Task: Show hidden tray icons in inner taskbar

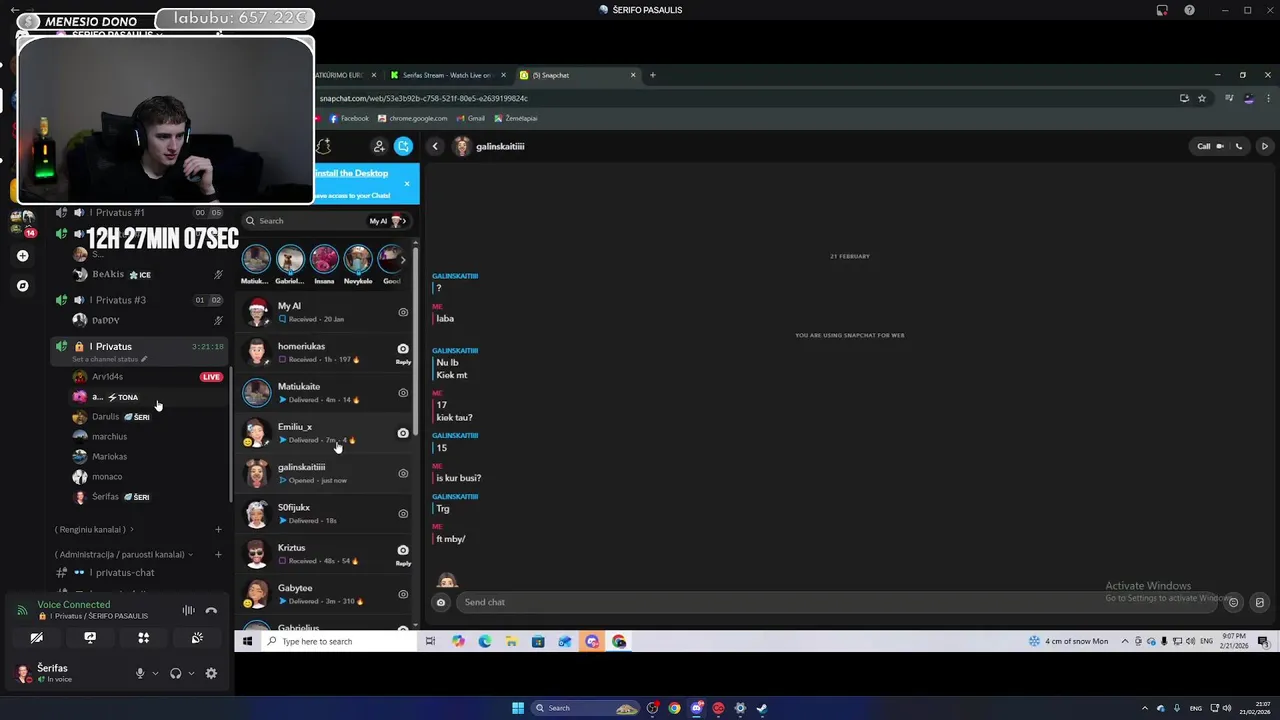Action: [1125, 641]
